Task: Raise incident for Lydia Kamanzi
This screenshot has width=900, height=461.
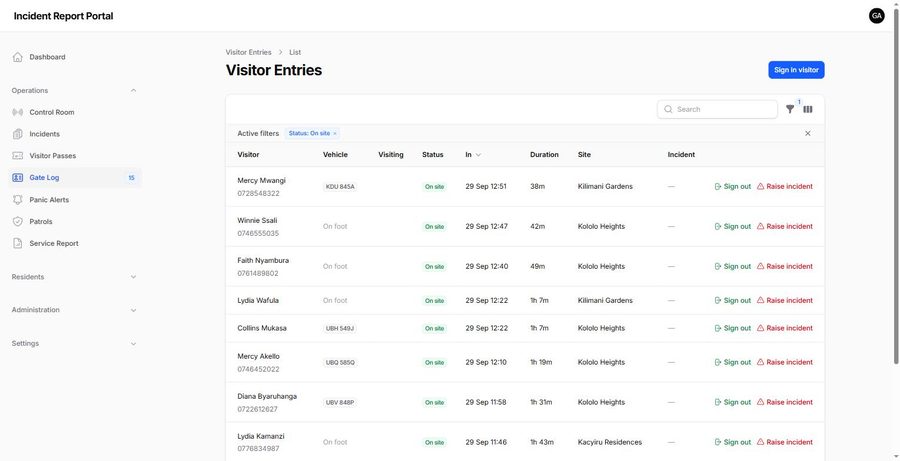Action: [x=785, y=442]
